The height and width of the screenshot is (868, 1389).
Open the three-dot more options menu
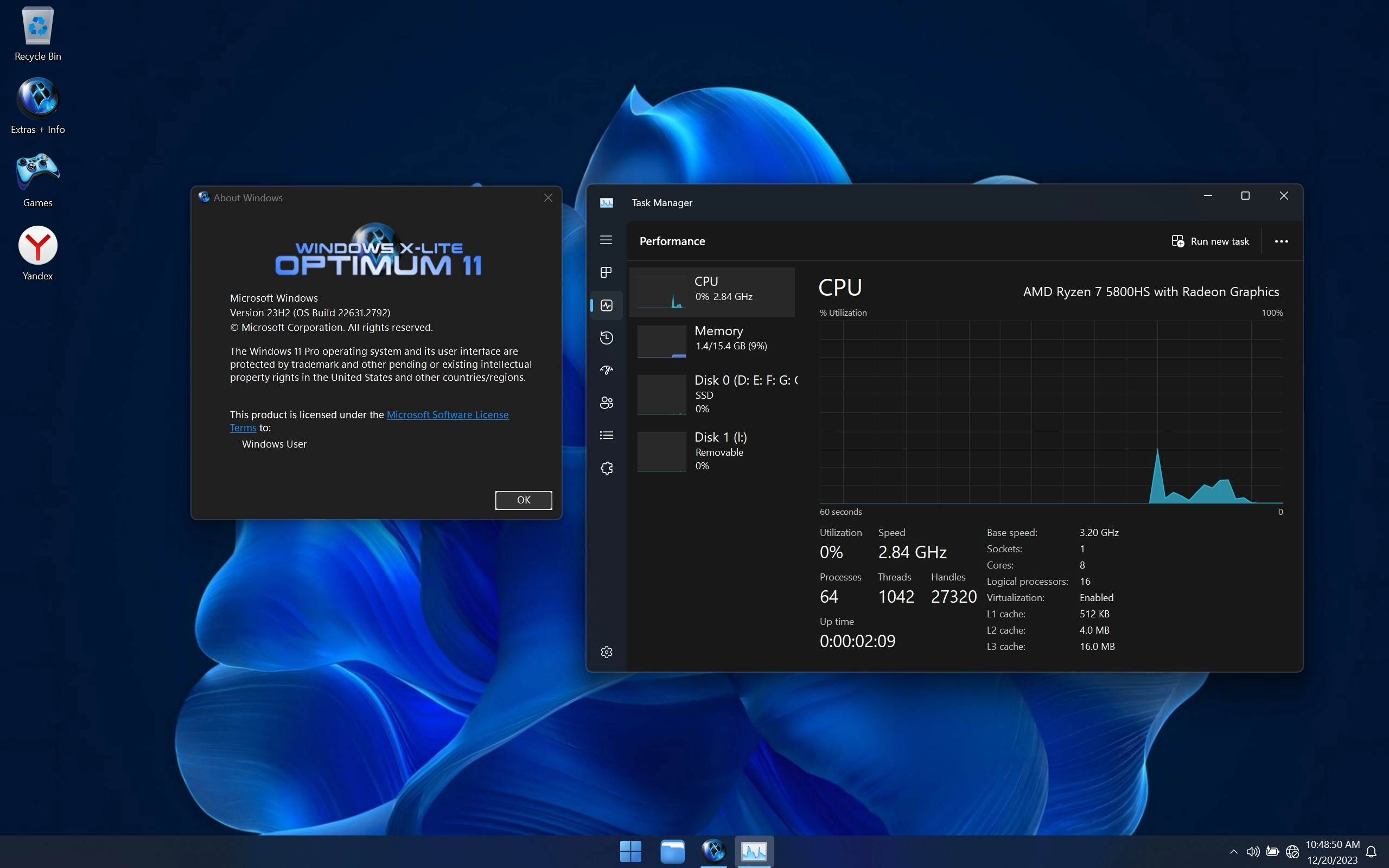(x=1281, y=241)
